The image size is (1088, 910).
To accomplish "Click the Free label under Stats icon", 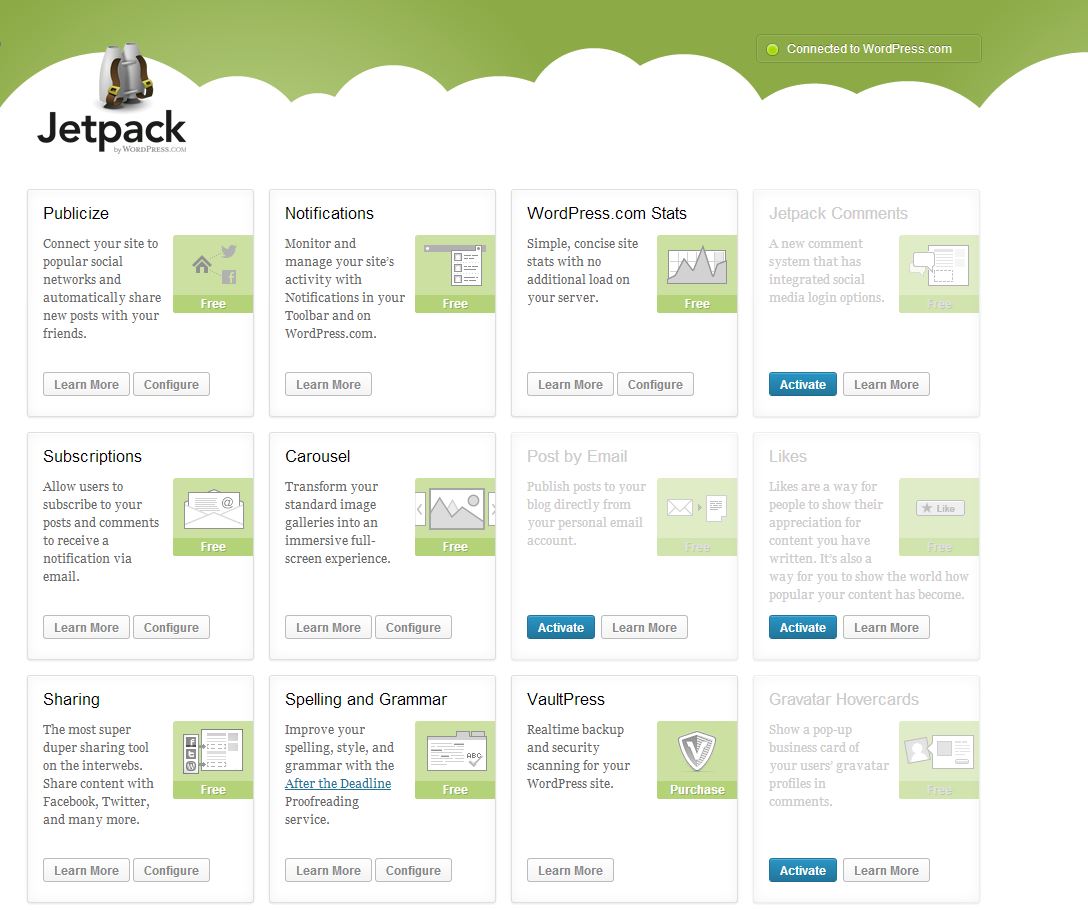I will tap(697, 304).
